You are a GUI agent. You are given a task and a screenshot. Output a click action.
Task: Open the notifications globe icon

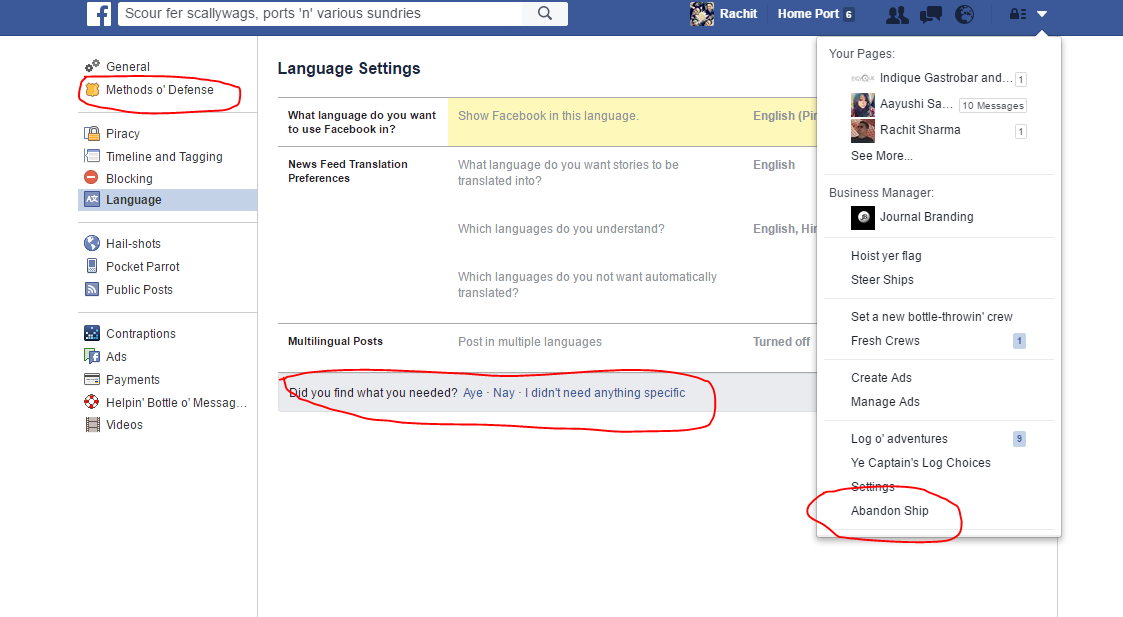(965, 14)
